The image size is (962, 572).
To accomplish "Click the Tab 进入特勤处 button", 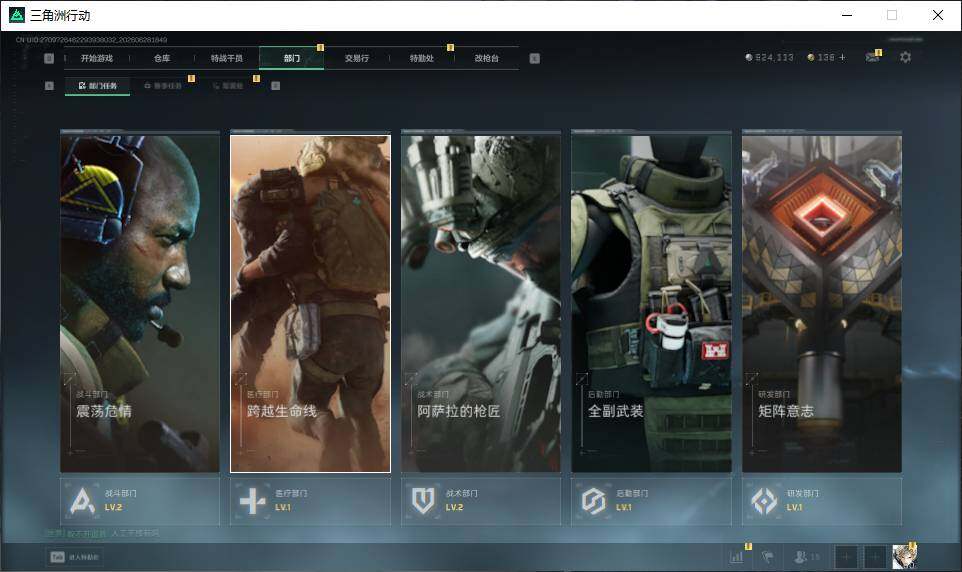I will (75, 557).
